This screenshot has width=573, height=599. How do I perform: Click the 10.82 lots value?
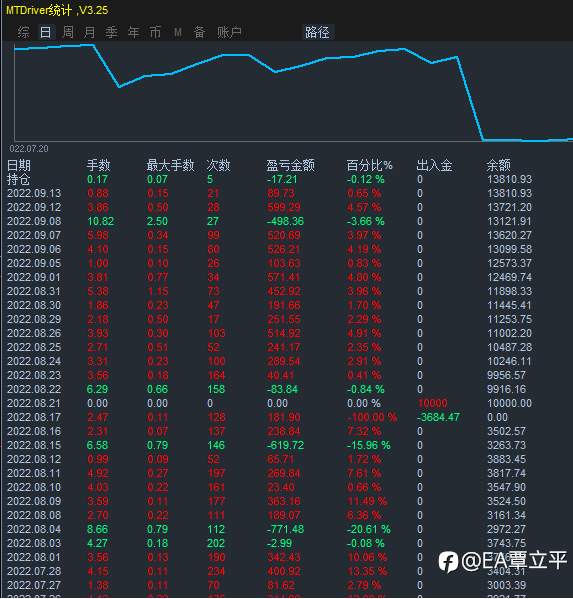[100, 222]
